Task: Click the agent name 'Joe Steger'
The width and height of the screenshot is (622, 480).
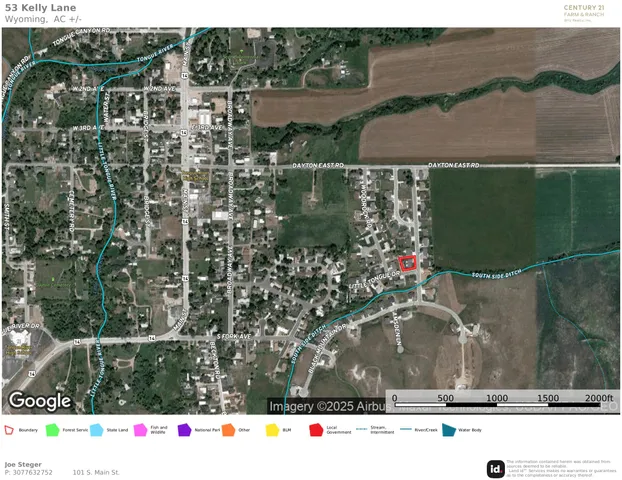Action: (23, 464)
